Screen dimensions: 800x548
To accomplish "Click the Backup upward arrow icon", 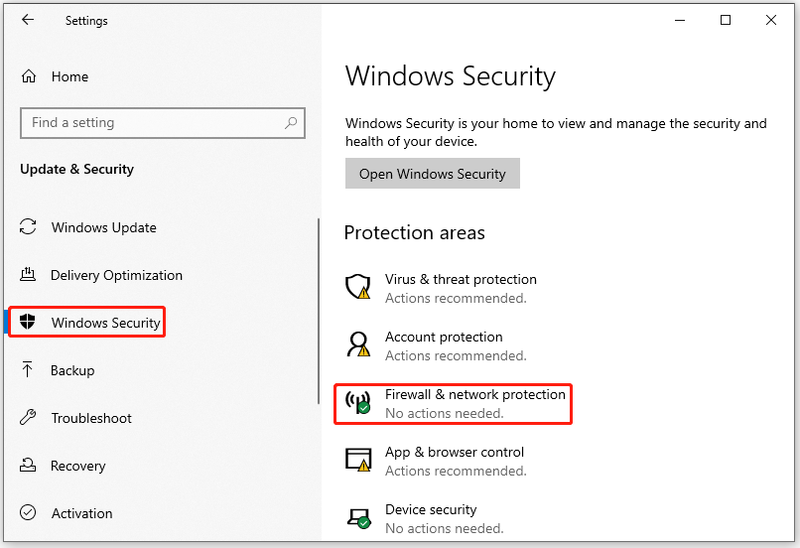I will 27,369.
